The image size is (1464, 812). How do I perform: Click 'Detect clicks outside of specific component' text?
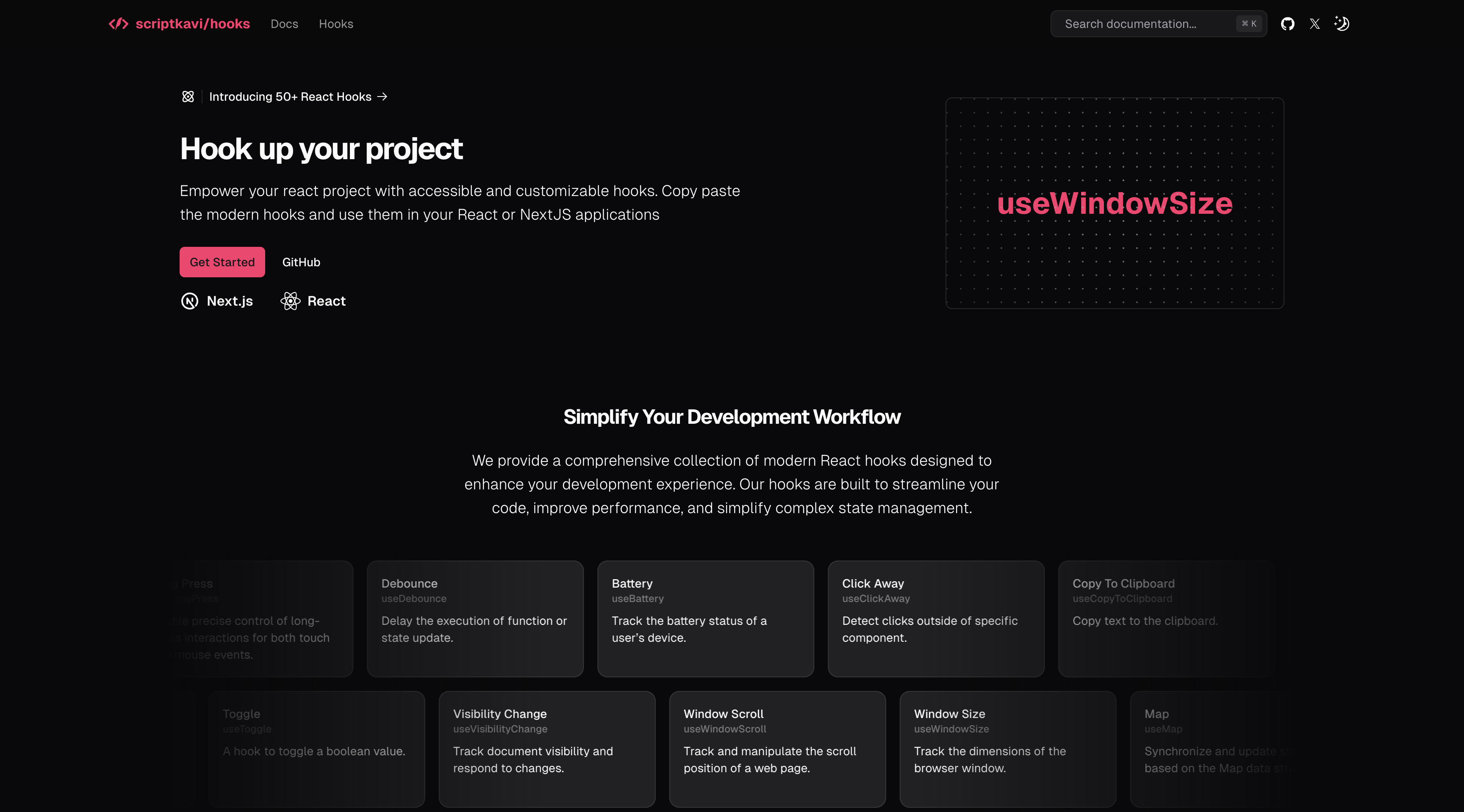pyautogui.click(x=930, y=629)
